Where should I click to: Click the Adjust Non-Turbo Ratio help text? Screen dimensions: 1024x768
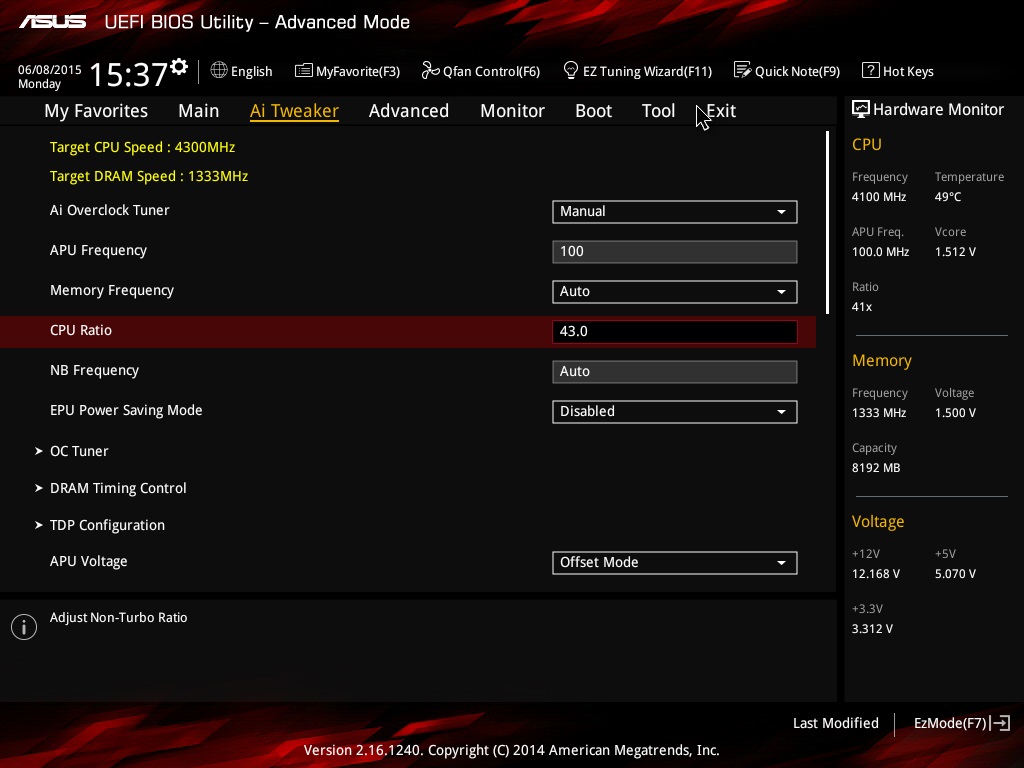coord(119,617)
